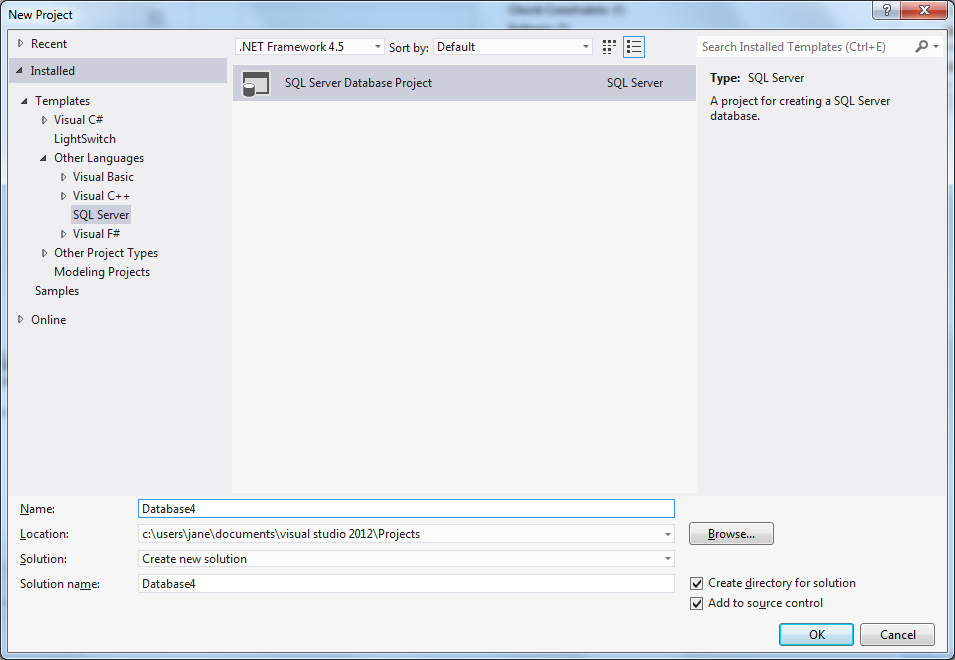The width and height of the screenshot is (955, 660).
Task: Click the search magnifier icon
Action: [x=921, y=47]
